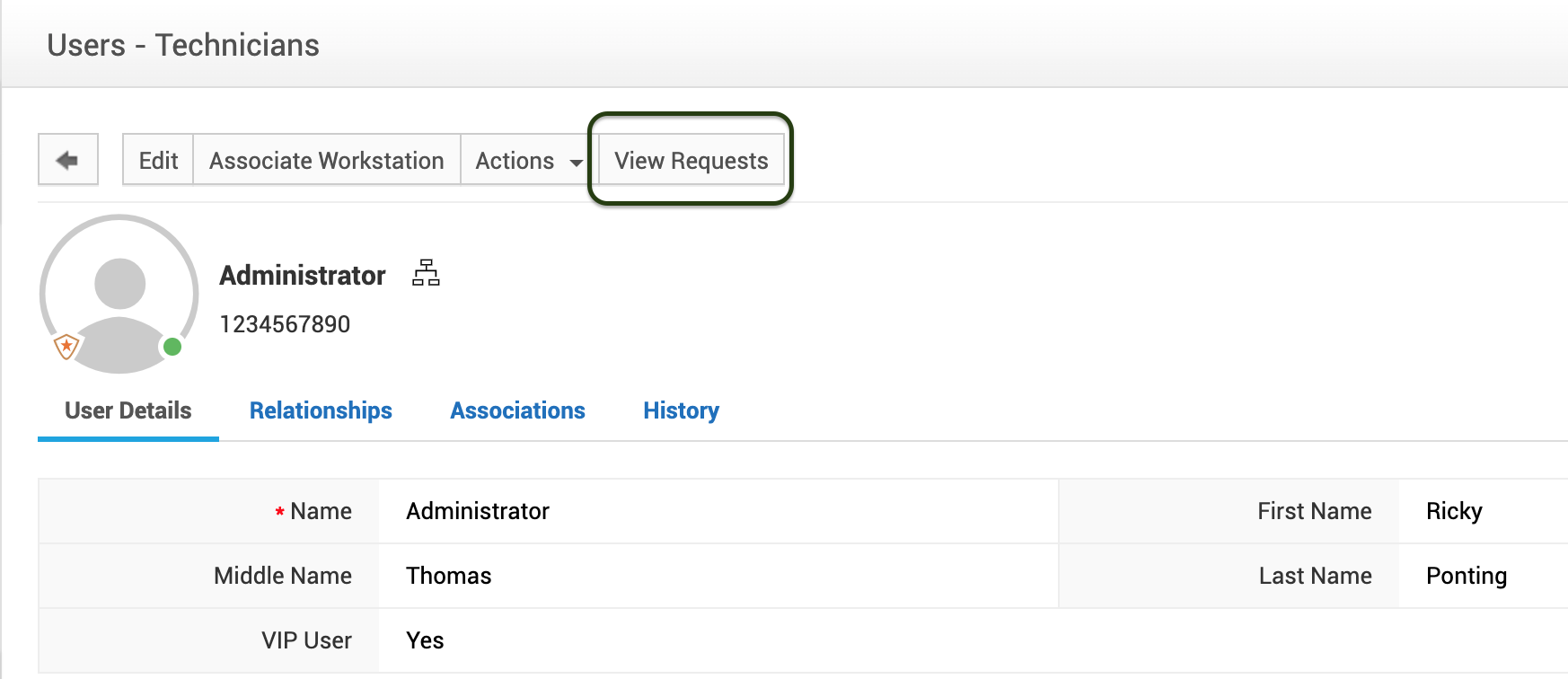The width and height of the screenshot is (1568, 679).
Task: Click the Last Name field label
Action: [x=1316, y=576]
